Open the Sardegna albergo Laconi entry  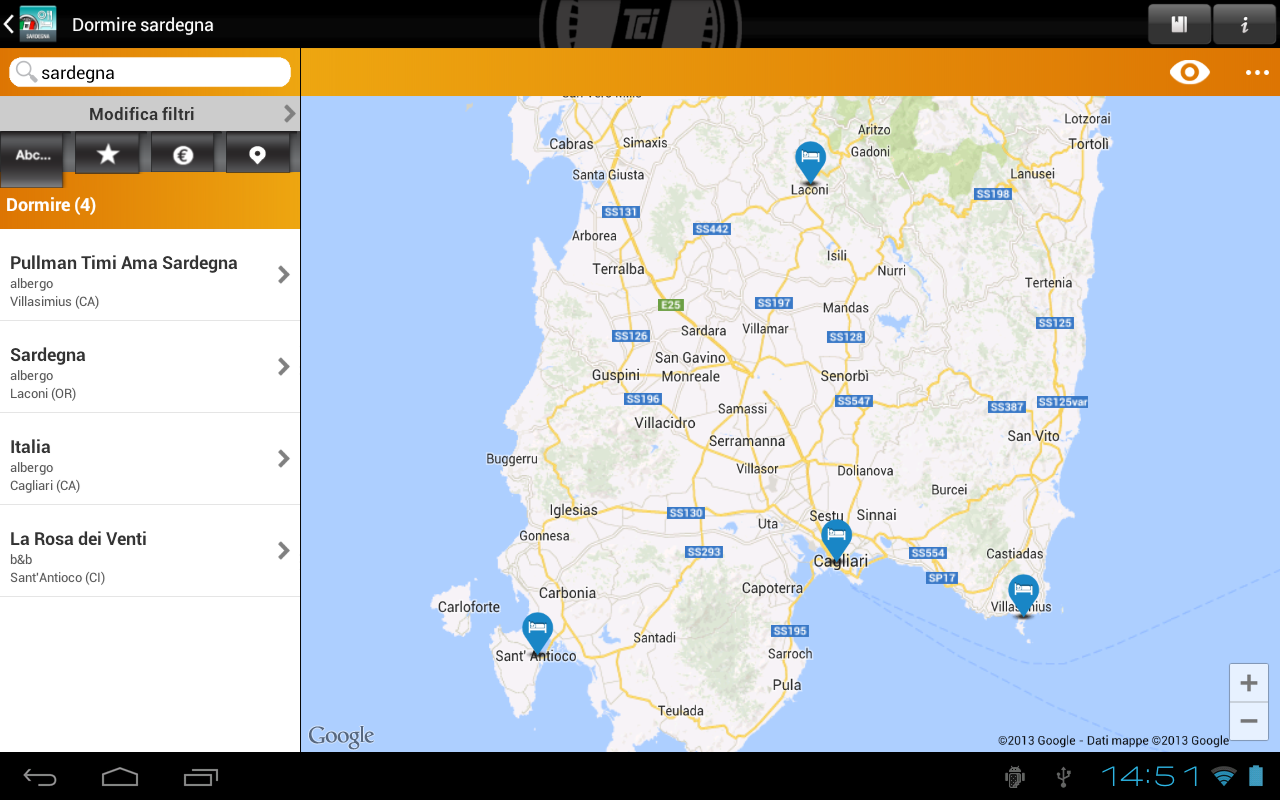(150, 367)
